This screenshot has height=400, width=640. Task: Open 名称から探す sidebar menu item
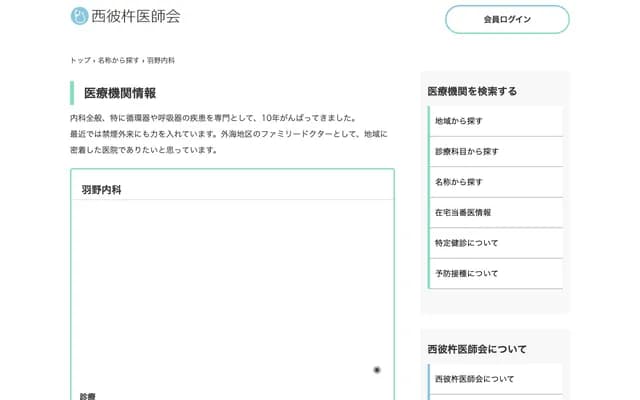(496, 182)
